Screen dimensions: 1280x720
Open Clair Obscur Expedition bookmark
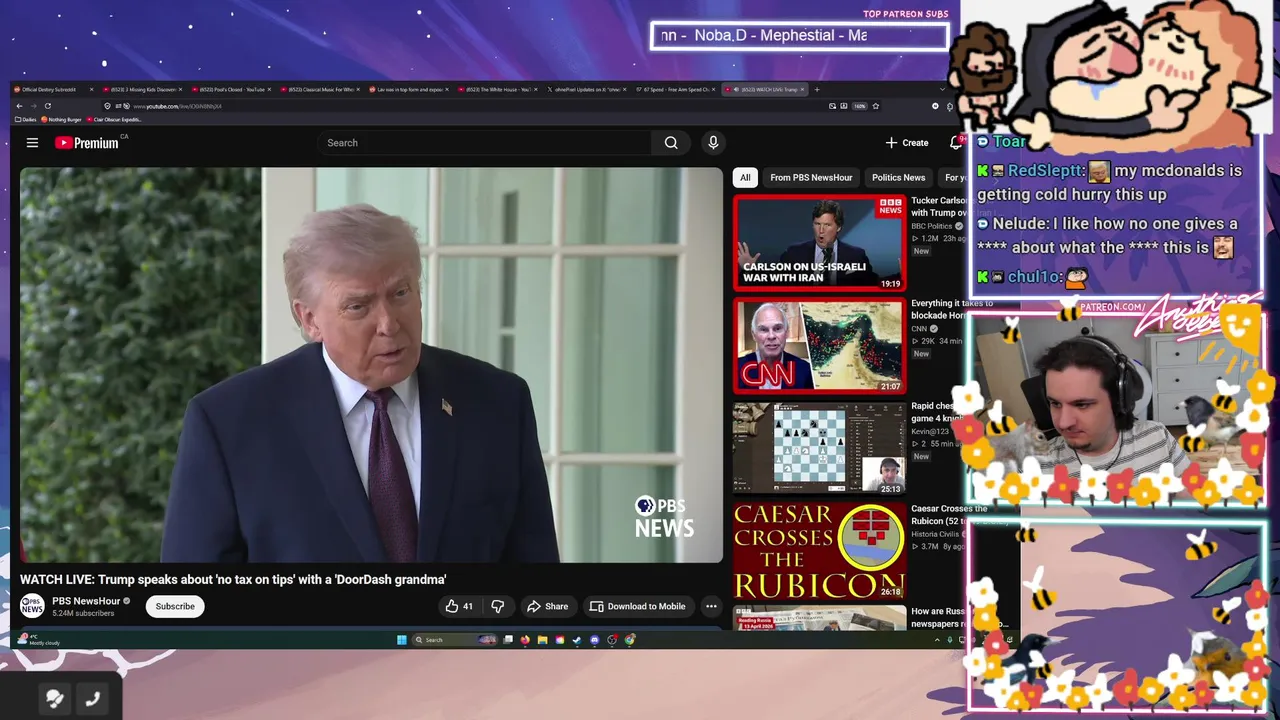[x=115, y=119]
